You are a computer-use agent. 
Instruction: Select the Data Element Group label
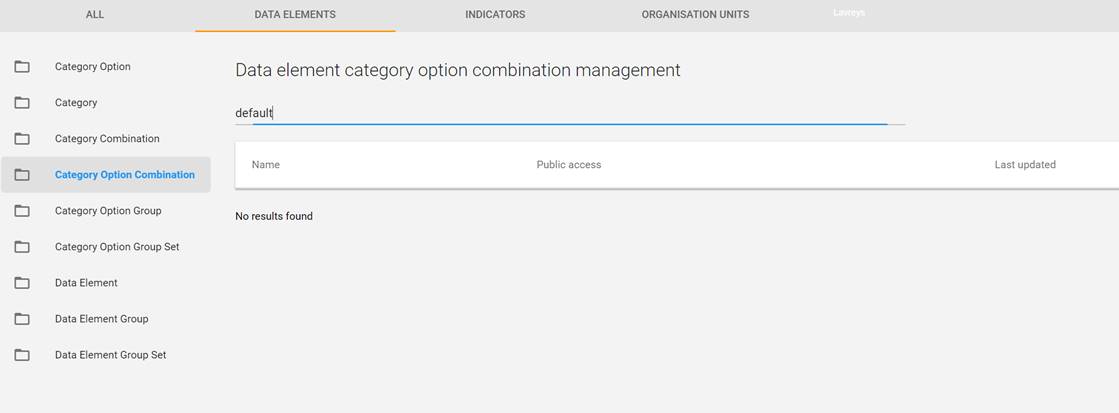point(101,319)
